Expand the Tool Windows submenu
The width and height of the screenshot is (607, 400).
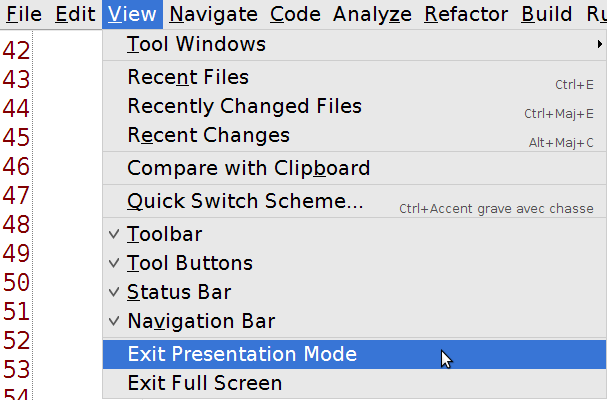click(196, 45)
